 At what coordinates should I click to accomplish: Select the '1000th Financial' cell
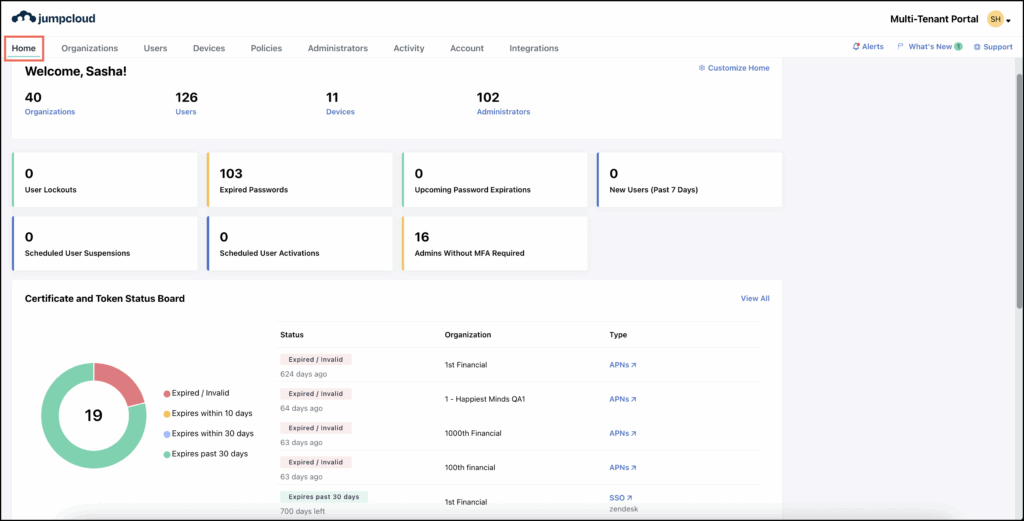472,433
